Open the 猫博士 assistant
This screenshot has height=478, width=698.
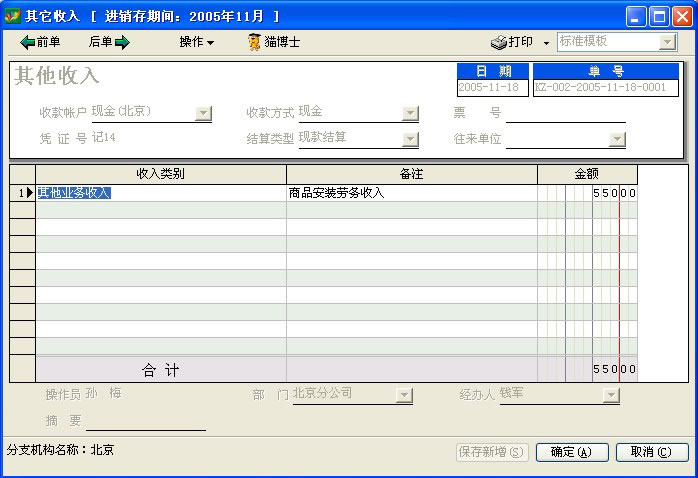click(x=274, y=42)
